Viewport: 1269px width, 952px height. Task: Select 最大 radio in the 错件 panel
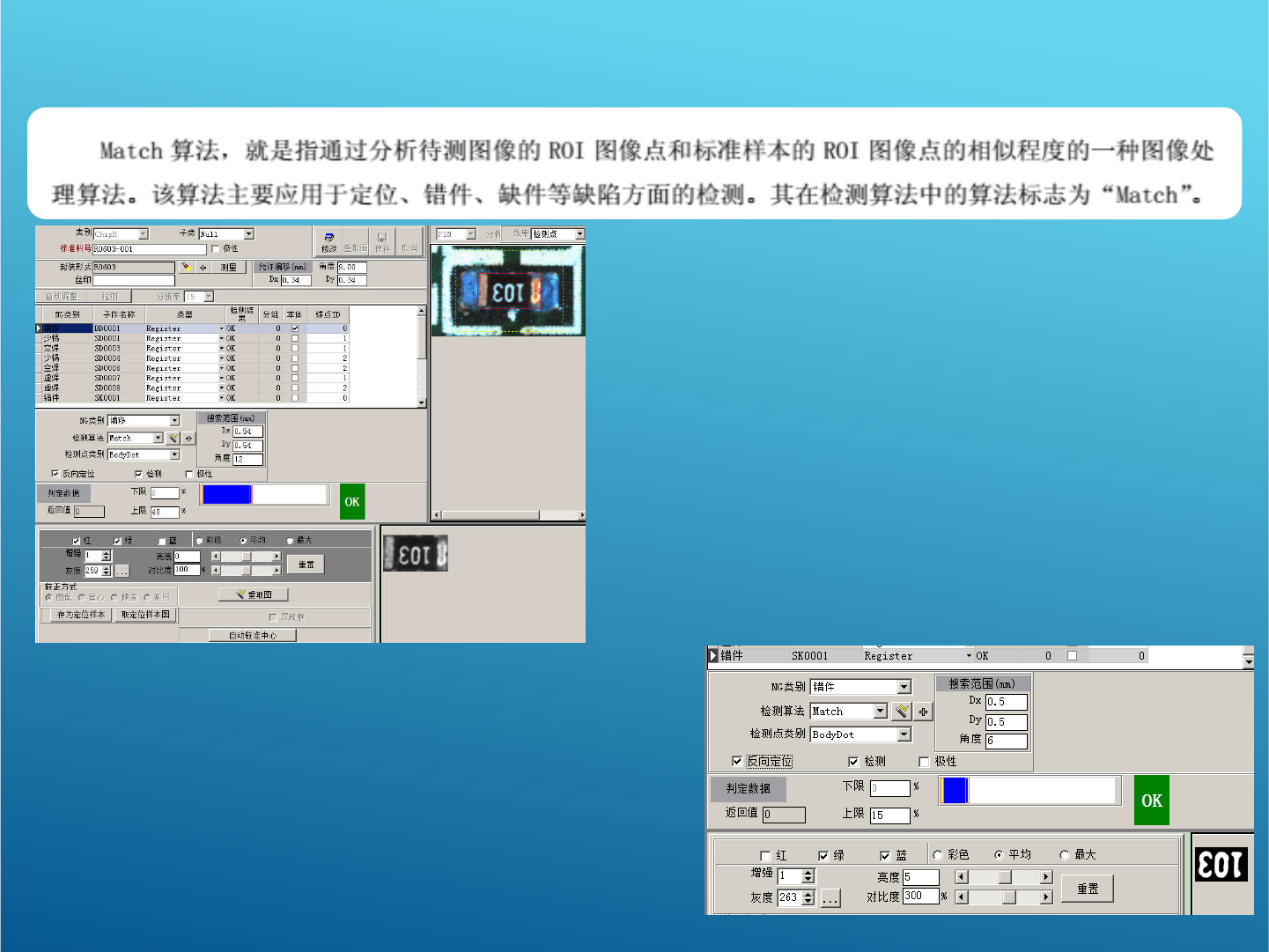pyautogui.click(x=1065, y=855)
